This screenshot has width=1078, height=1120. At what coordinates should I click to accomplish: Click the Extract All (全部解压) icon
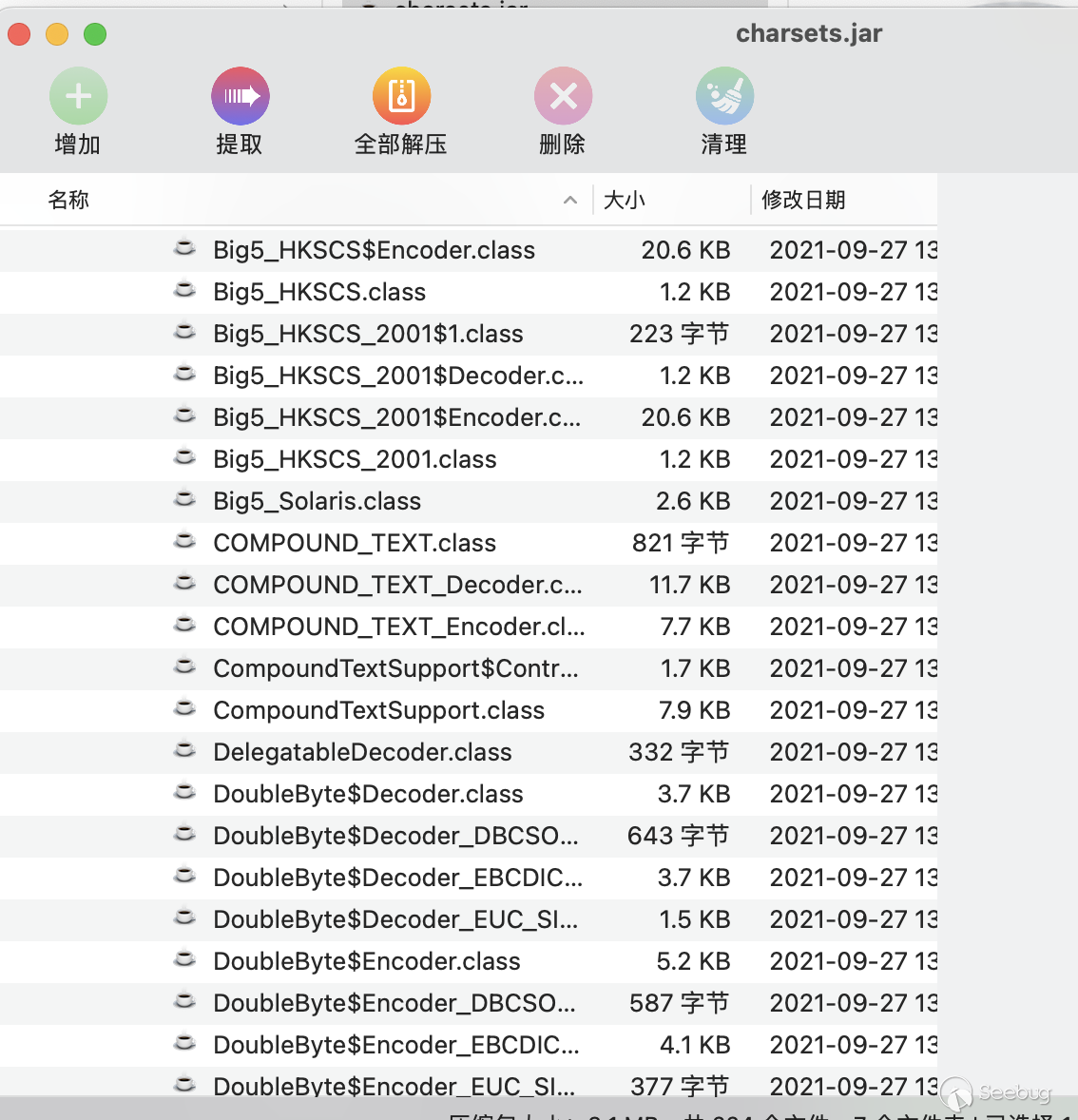pos(401,96)
